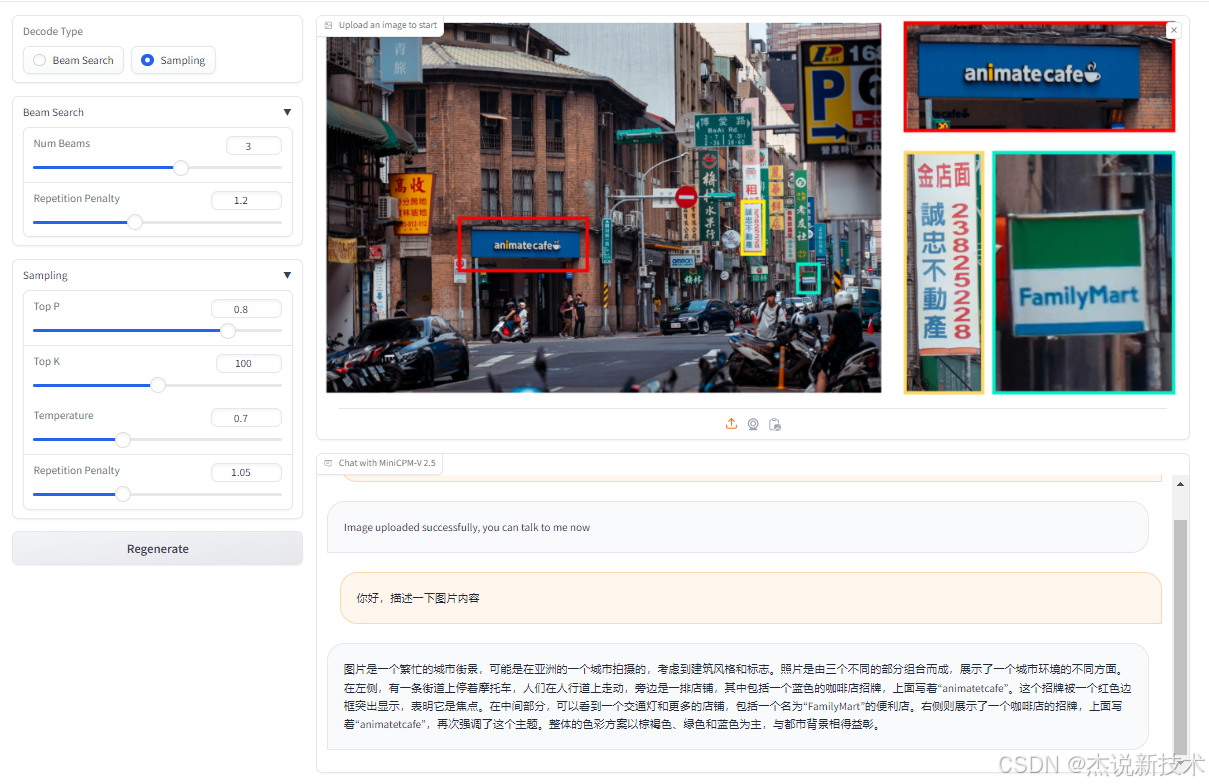The image size is (1209, 784).
Task: Click the long Chinese image description reply
Action: 737,697
